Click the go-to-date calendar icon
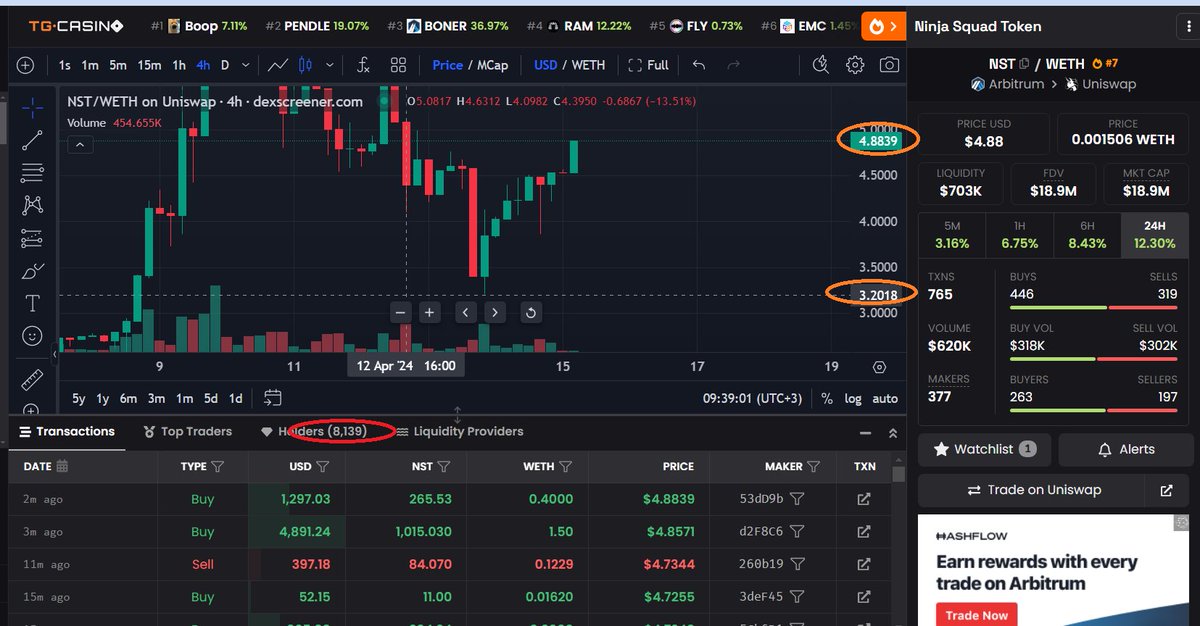Viewport: 1200px width, 626px height. point(273,398)
